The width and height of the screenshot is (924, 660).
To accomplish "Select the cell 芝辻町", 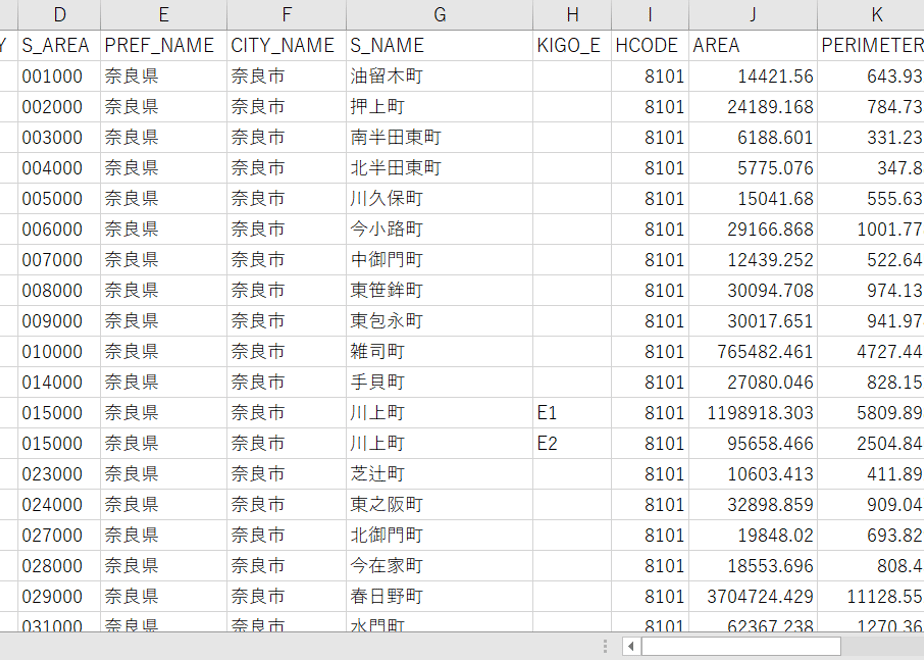I will click(440, 474).
